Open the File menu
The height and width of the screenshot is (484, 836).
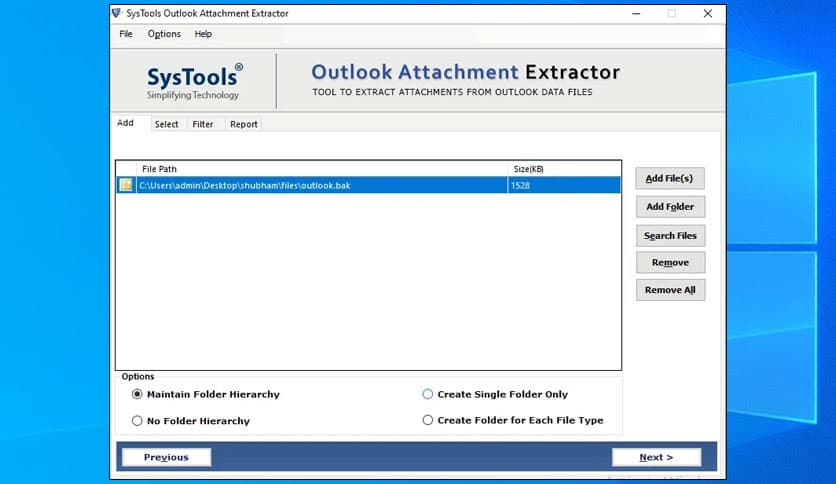(126, 34)
